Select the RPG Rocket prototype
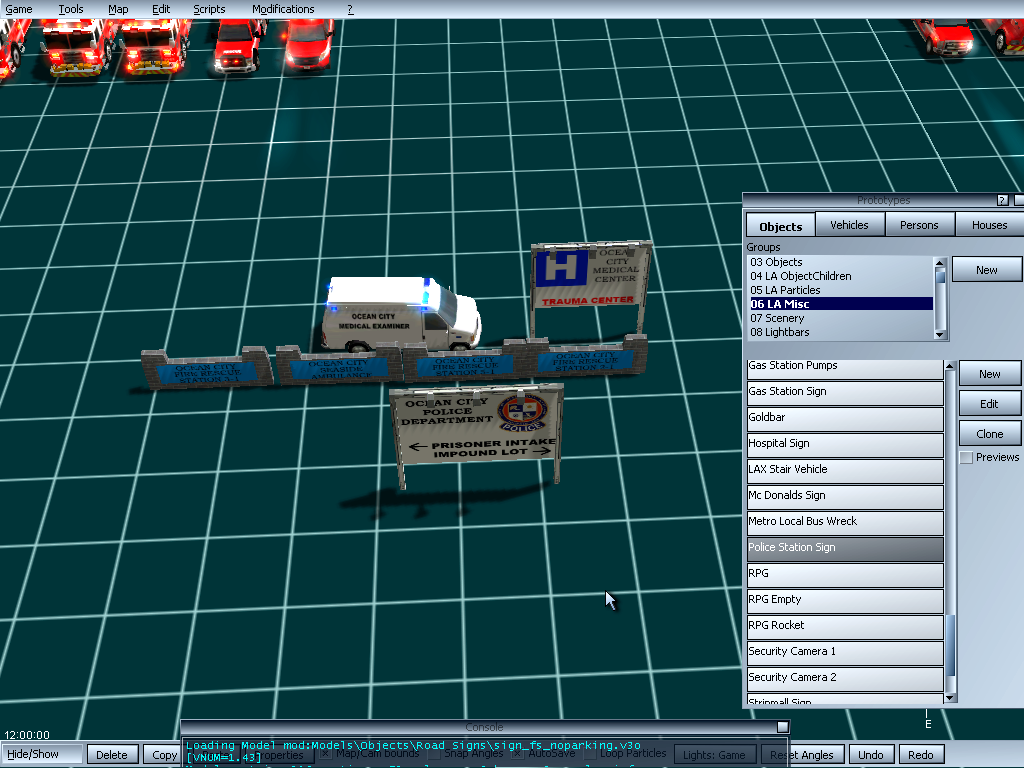This screenshot has width=1024, height=768. pos(845,628)
